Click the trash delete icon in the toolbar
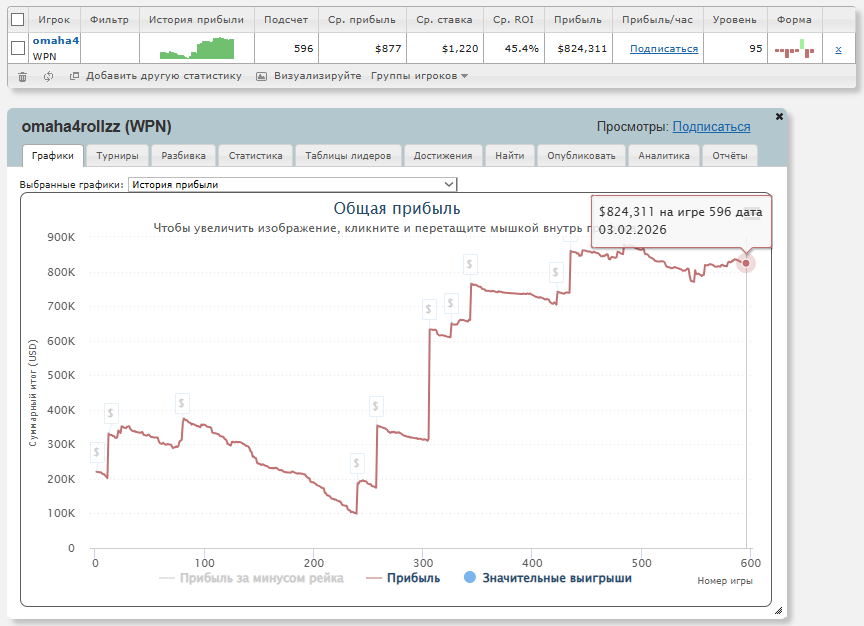This screenshot has height=626, width=864. [23, 76]
